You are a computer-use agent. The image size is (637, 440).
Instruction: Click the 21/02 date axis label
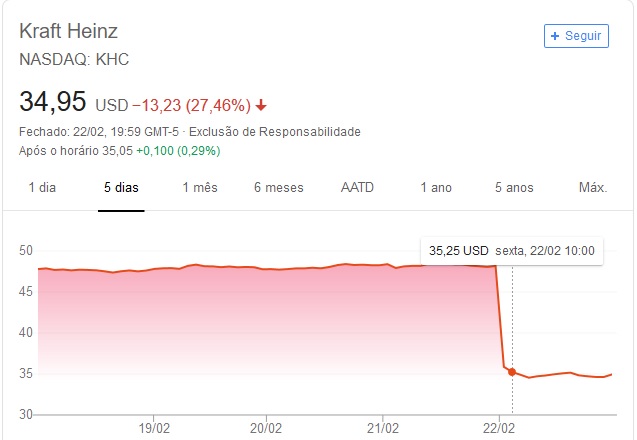pyautogui.click(x=383, y=426)
